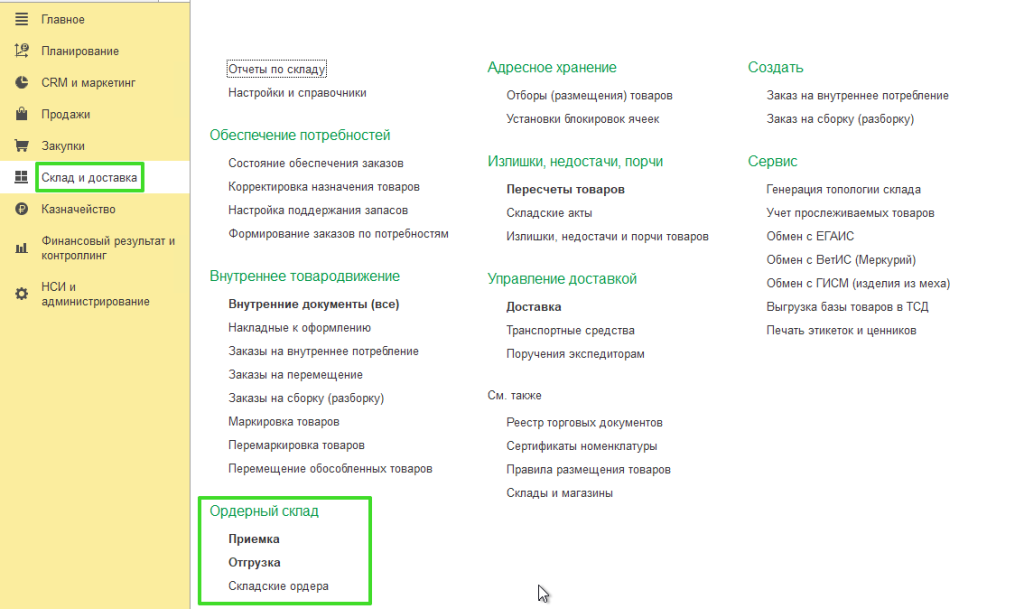This screenshot has height=609, width=1024.
Task: Open Отчеты по складу link
Action: coord(276,69)
